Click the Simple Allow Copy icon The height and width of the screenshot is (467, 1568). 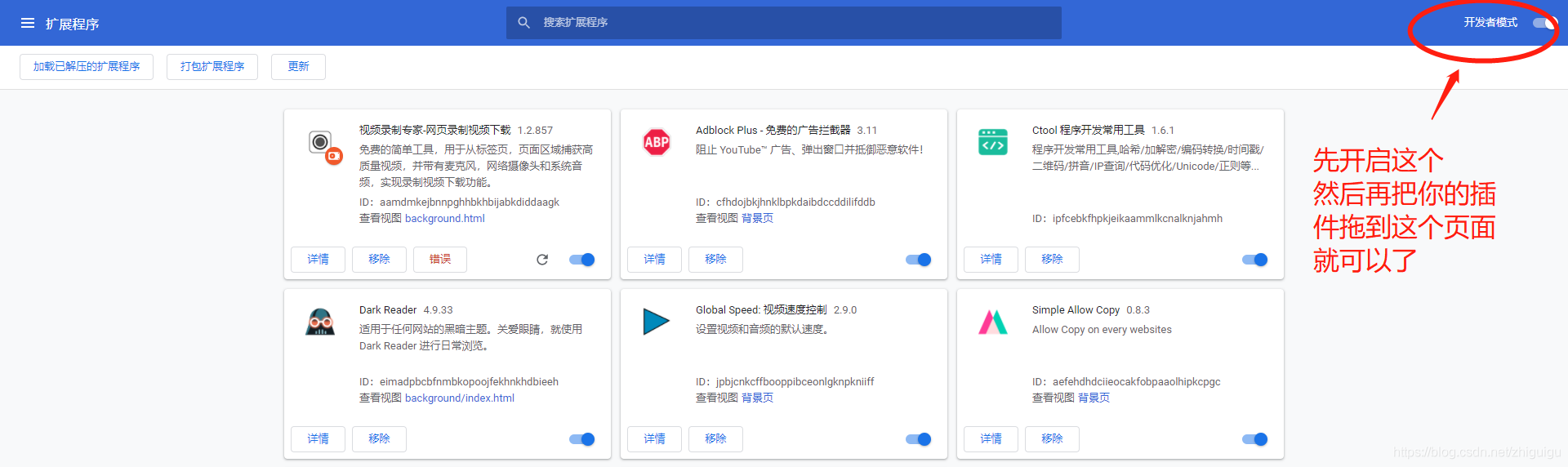993,322
